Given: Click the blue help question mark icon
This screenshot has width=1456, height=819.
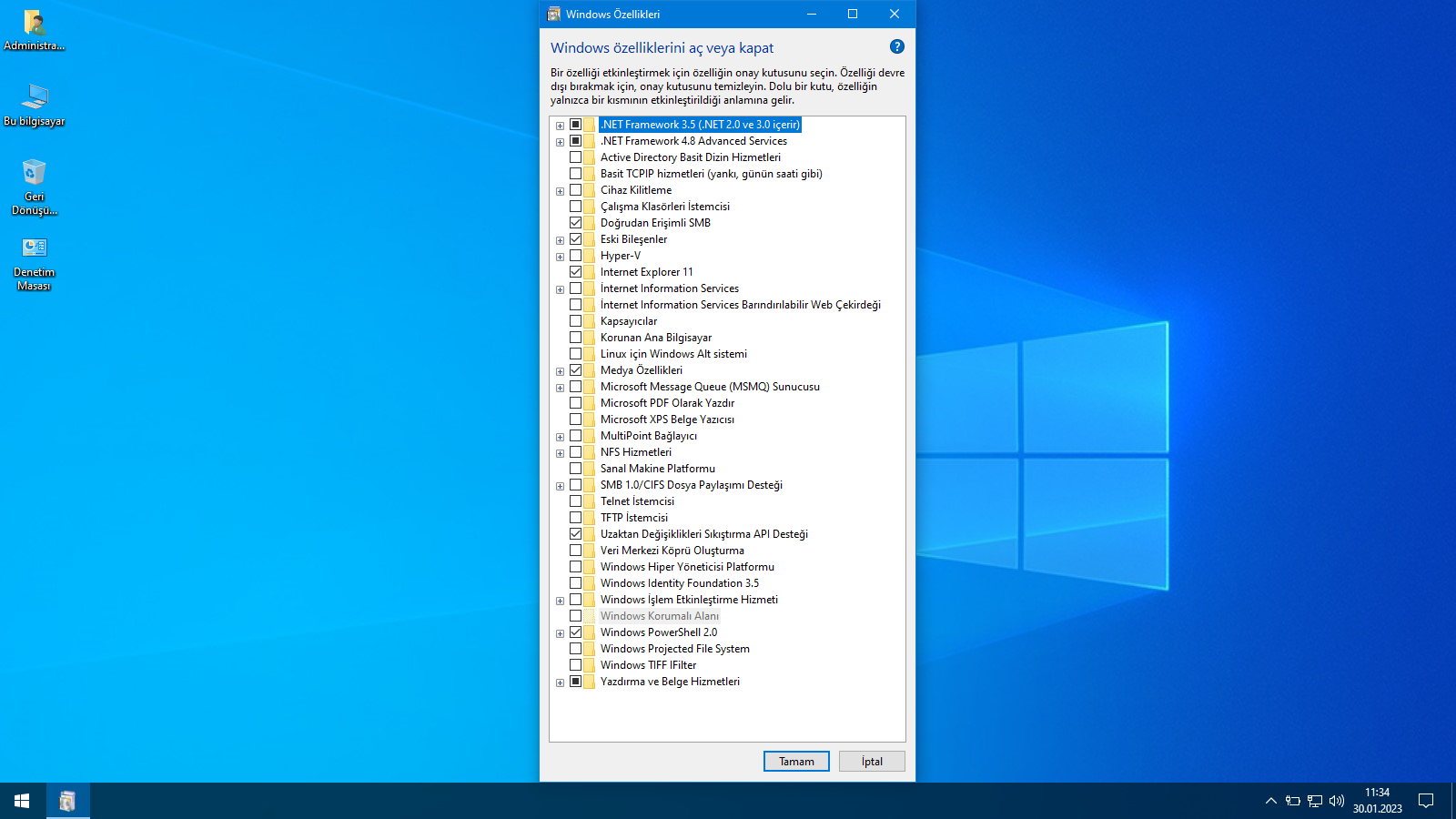Looking at the screenshot, I should (896, 46).
